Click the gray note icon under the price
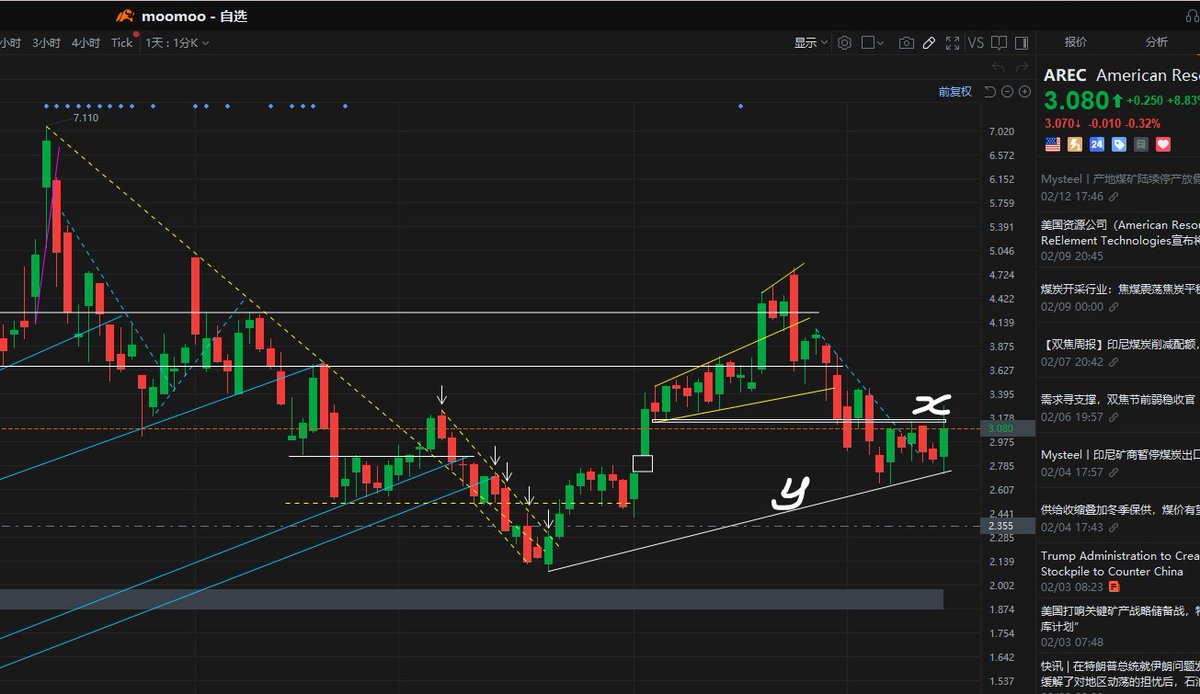1200x694 pixels. pyautogui.click(x=1140, y=144)
